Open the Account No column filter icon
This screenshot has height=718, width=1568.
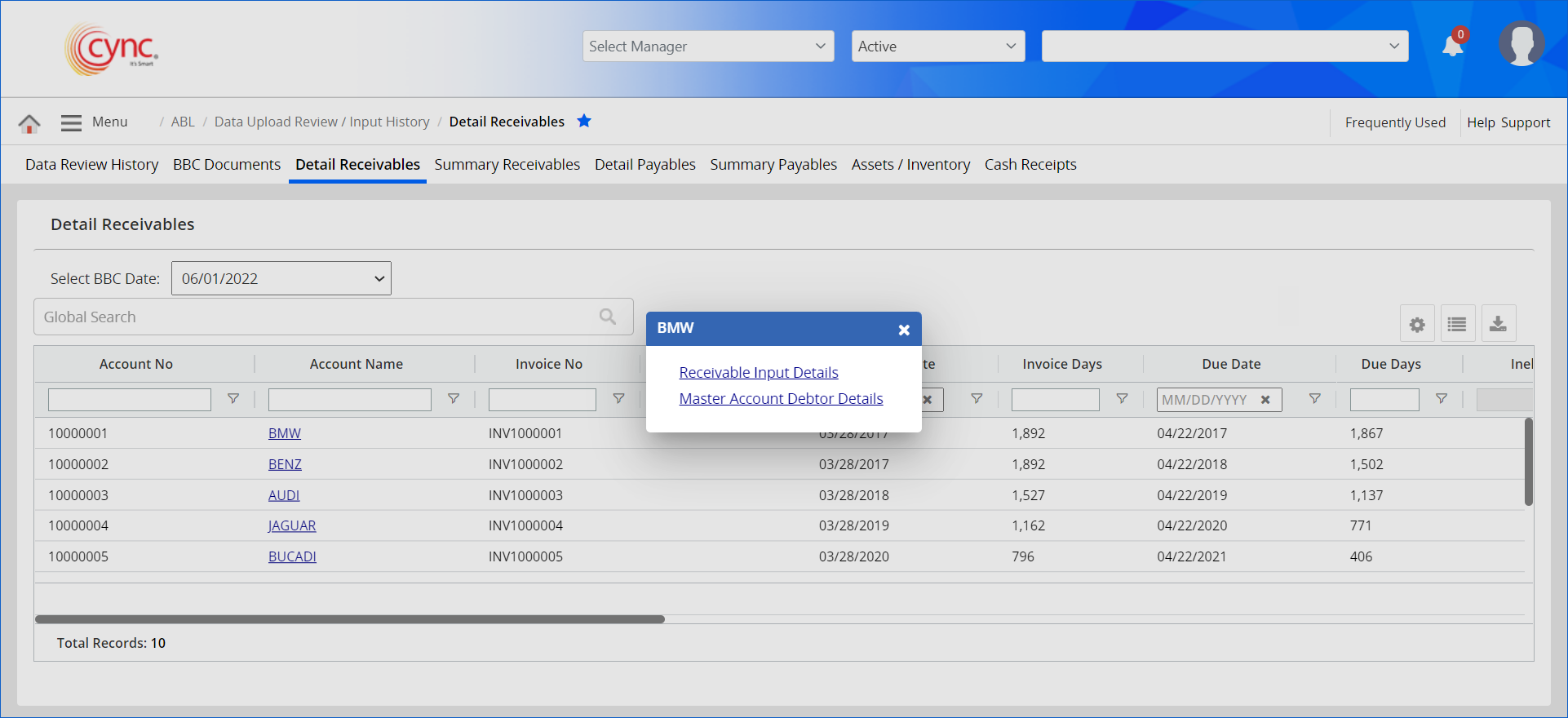tap(233, 399)
